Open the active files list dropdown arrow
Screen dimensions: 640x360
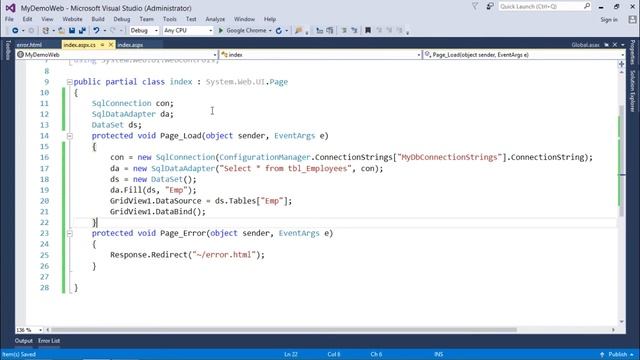pyautogui.click(x=623, y=45)
